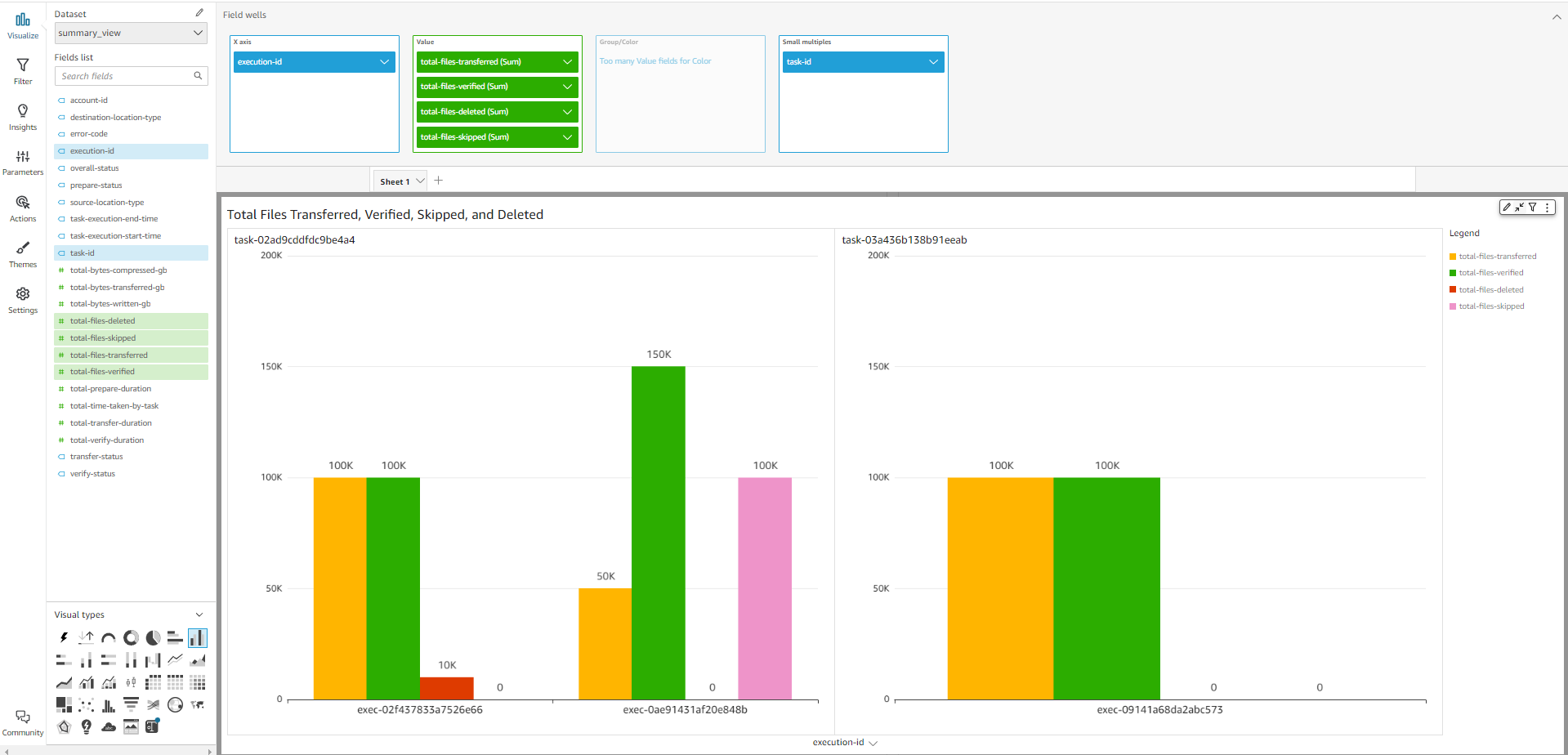Click the filter icon on the visual toolbar
The height and width of the screenshot is (755, 1568).
click(1533, 207)
